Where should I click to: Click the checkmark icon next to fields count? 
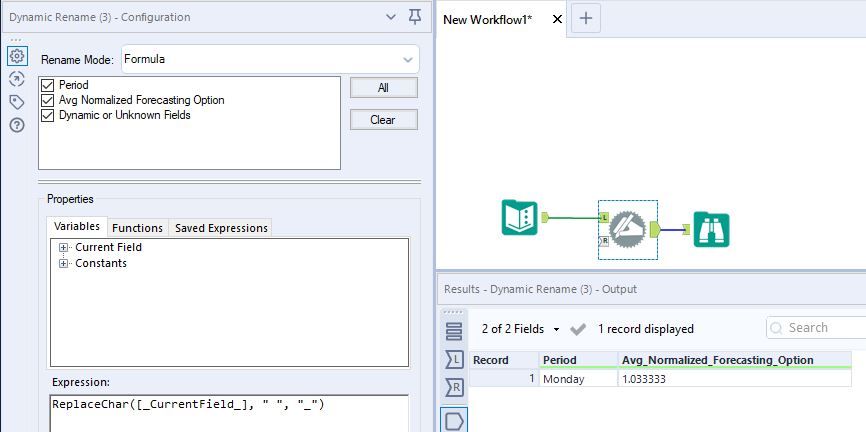pyautogui.click(x=578, y=329)
